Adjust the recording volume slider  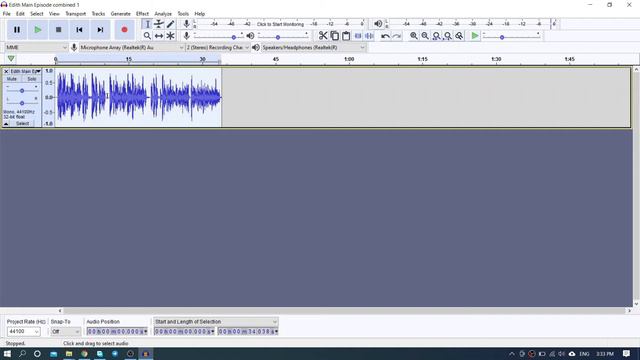point(218,37)
